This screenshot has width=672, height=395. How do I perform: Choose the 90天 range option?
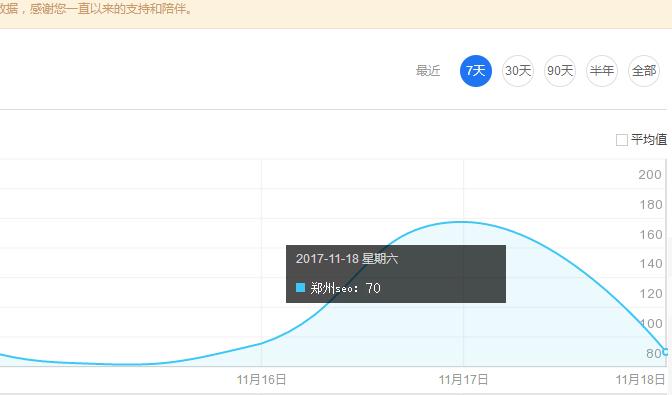click(560, 71)
